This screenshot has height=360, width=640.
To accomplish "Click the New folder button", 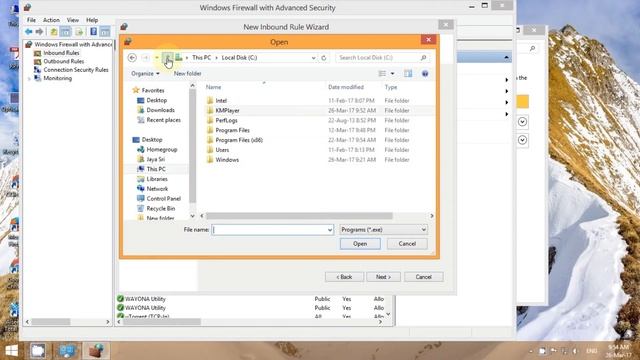I will coord(187,73).
